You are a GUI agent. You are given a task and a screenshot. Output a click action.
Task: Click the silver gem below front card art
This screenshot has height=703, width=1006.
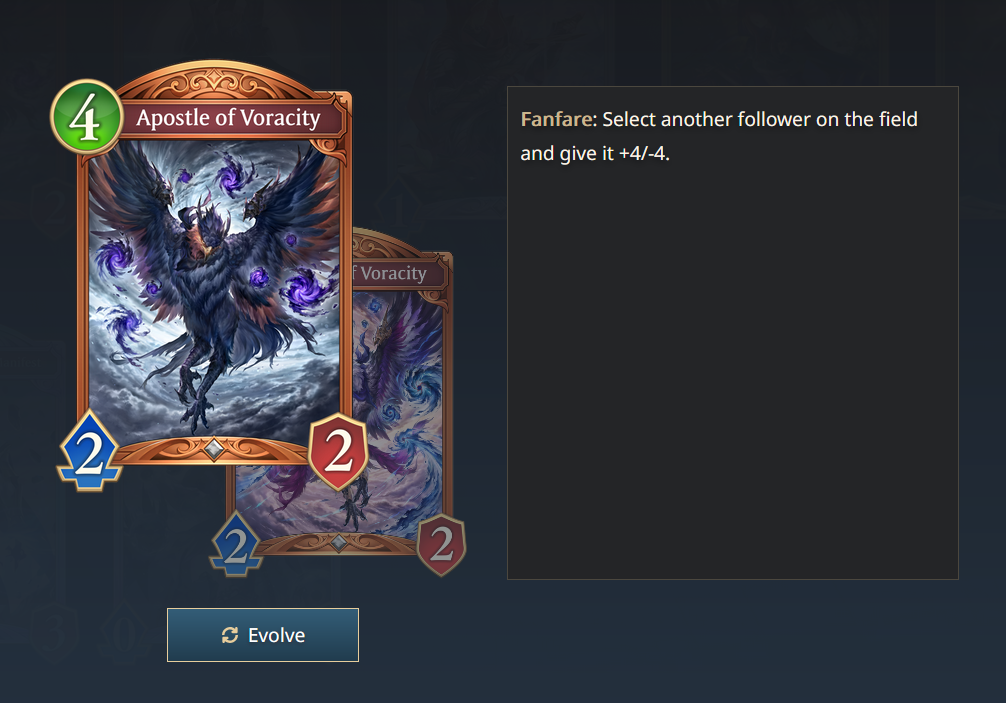point(214,449)
